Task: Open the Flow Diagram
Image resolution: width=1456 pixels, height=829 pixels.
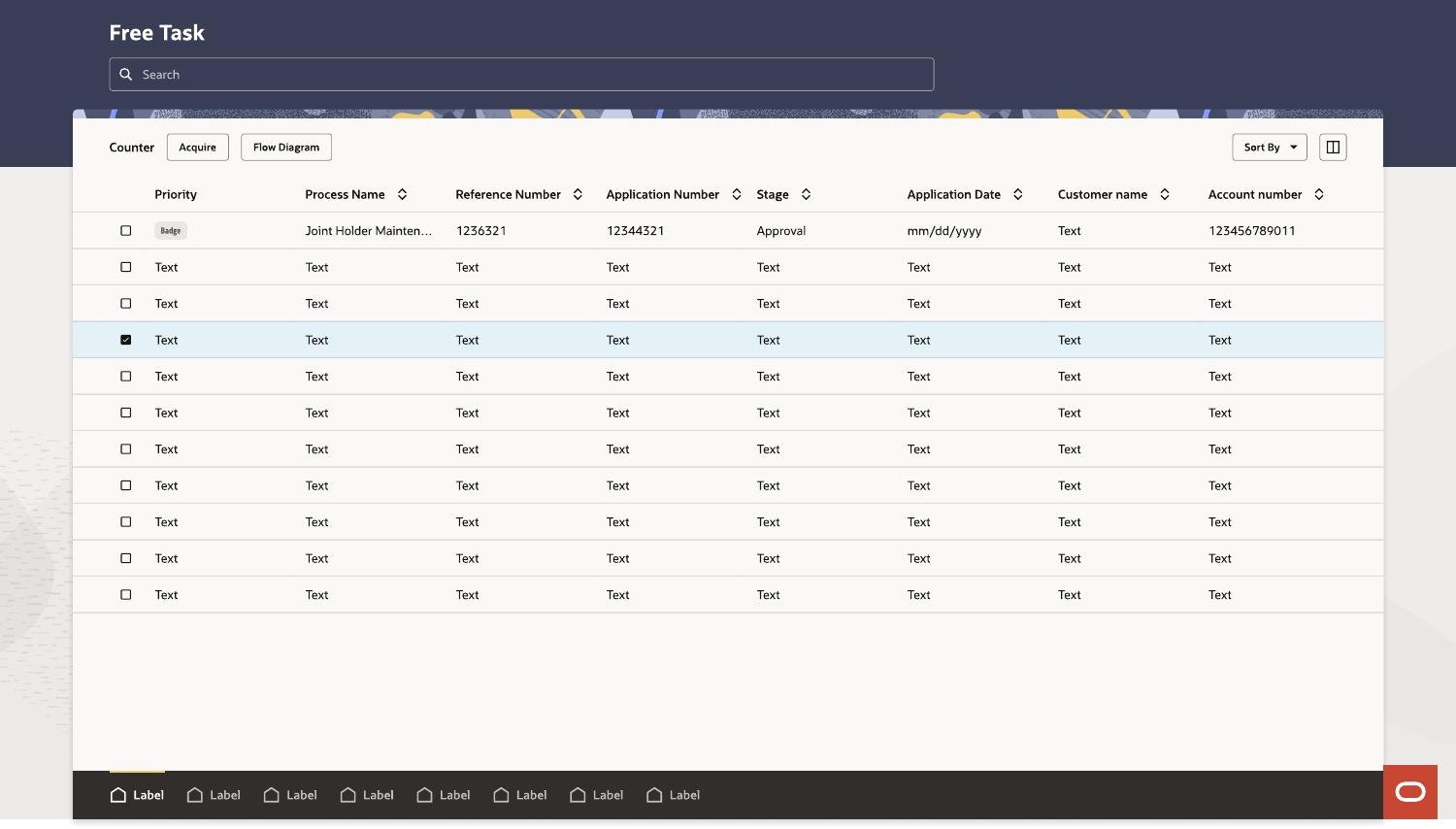Action: pos(286,148)
